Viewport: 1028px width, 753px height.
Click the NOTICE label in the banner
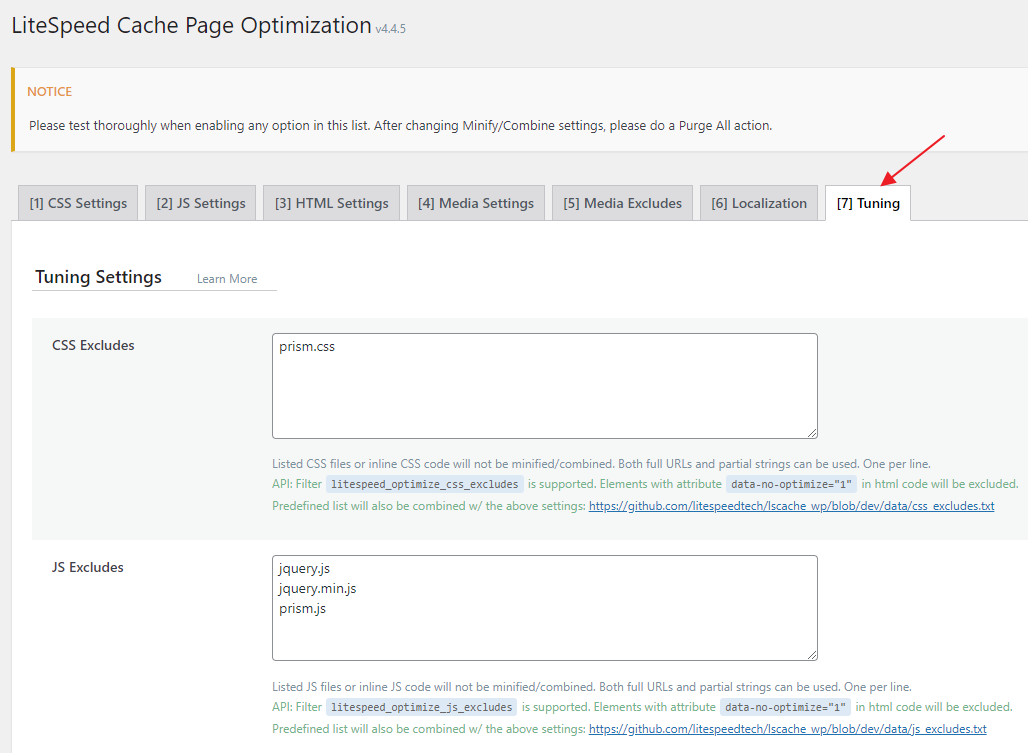(x=49, y=92)
